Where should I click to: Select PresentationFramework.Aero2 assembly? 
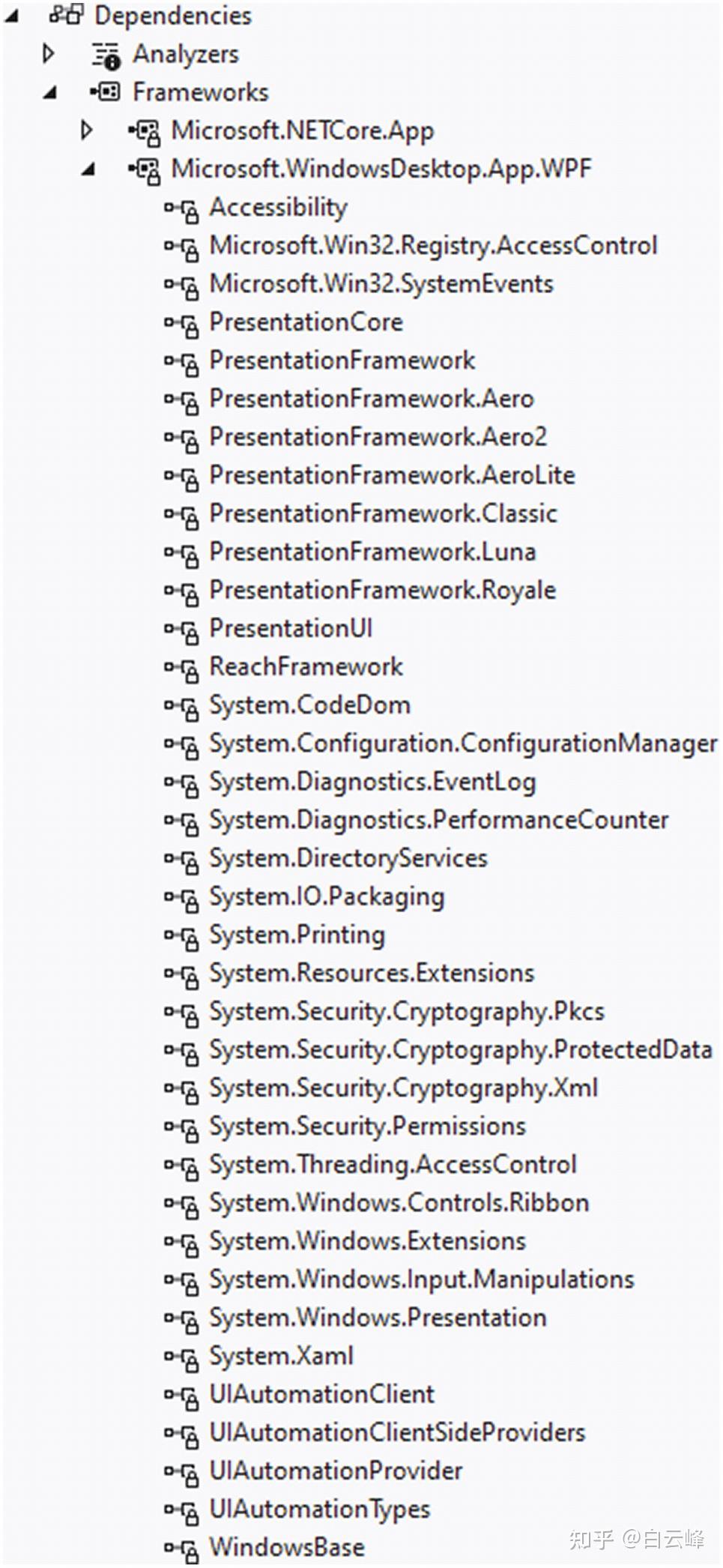[378, 437]
